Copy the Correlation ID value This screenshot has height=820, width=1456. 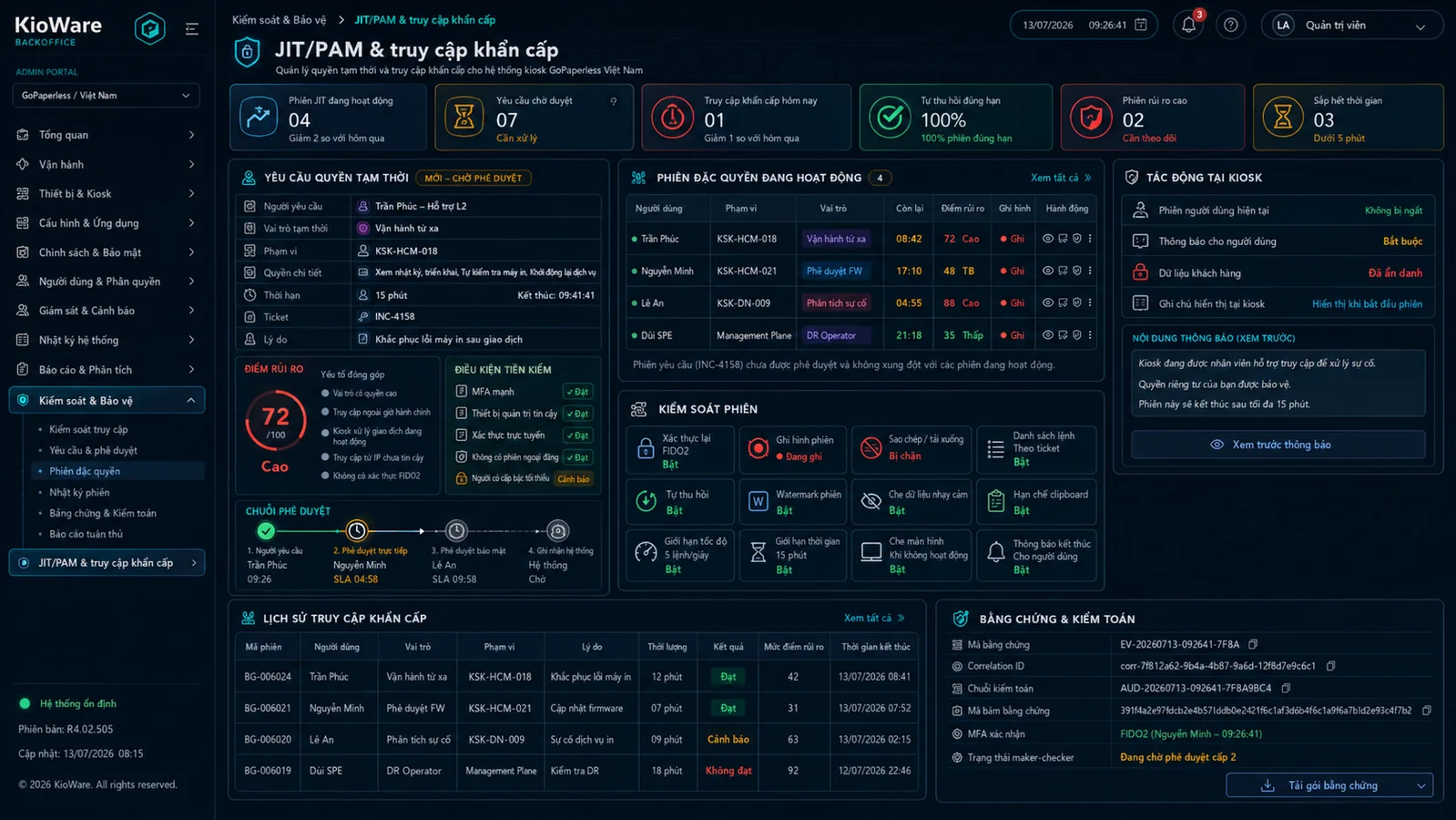pyautogui.click(x=1330, y=666)
